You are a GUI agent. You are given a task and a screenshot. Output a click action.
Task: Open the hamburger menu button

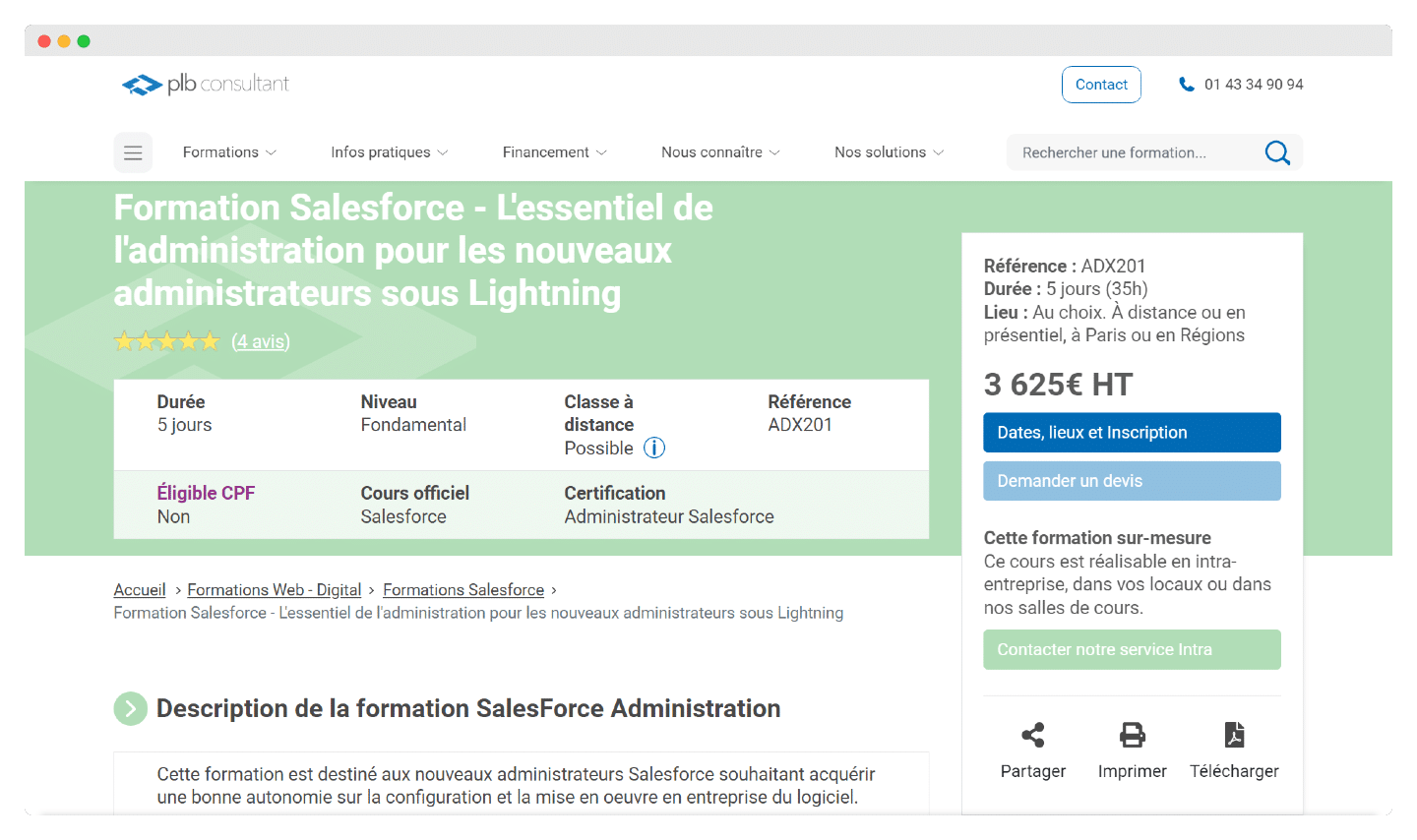pyautogui.click(x=133, y=152)
